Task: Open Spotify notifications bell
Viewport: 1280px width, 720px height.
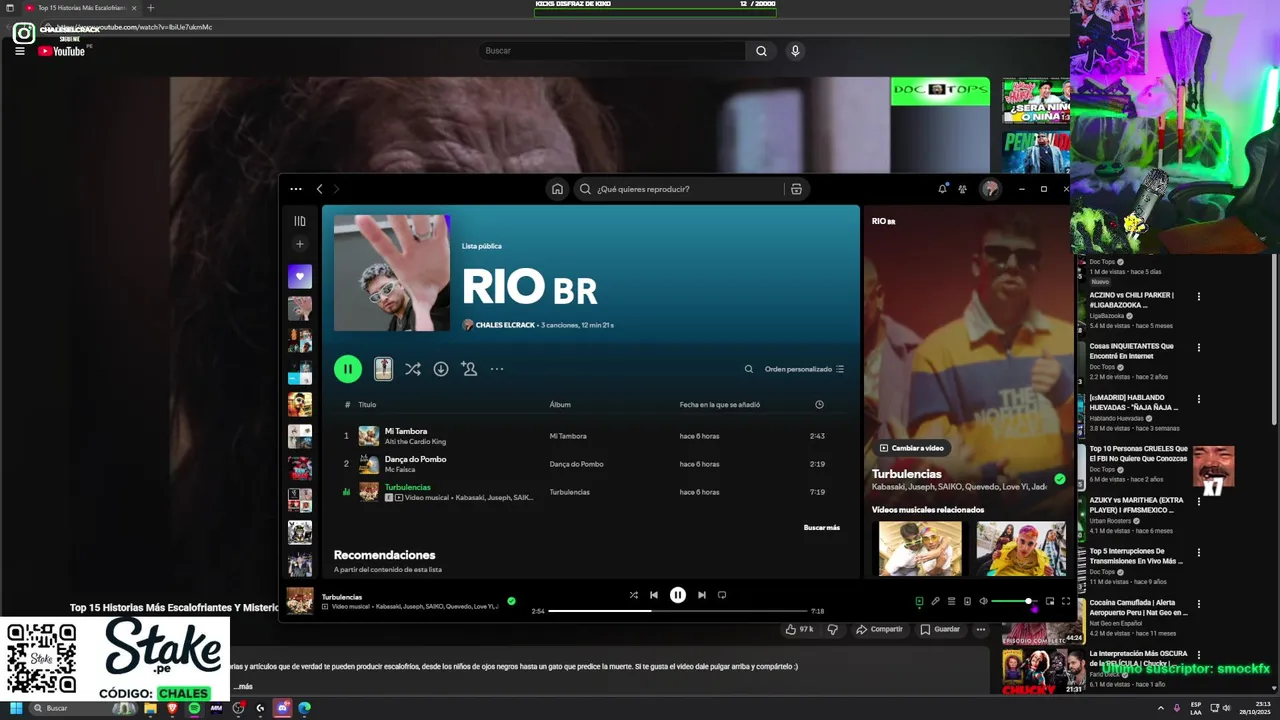Action: click(x=942, y=188)
